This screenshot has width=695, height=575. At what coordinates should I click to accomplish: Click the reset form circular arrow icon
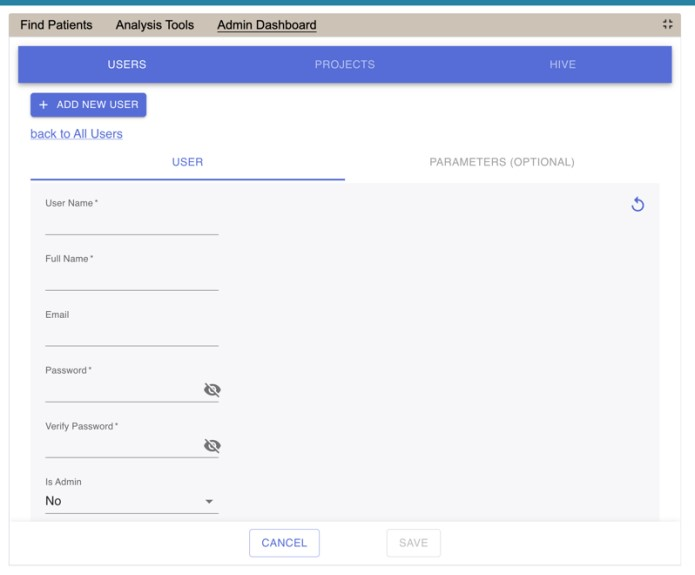click(x=637, y=205)
